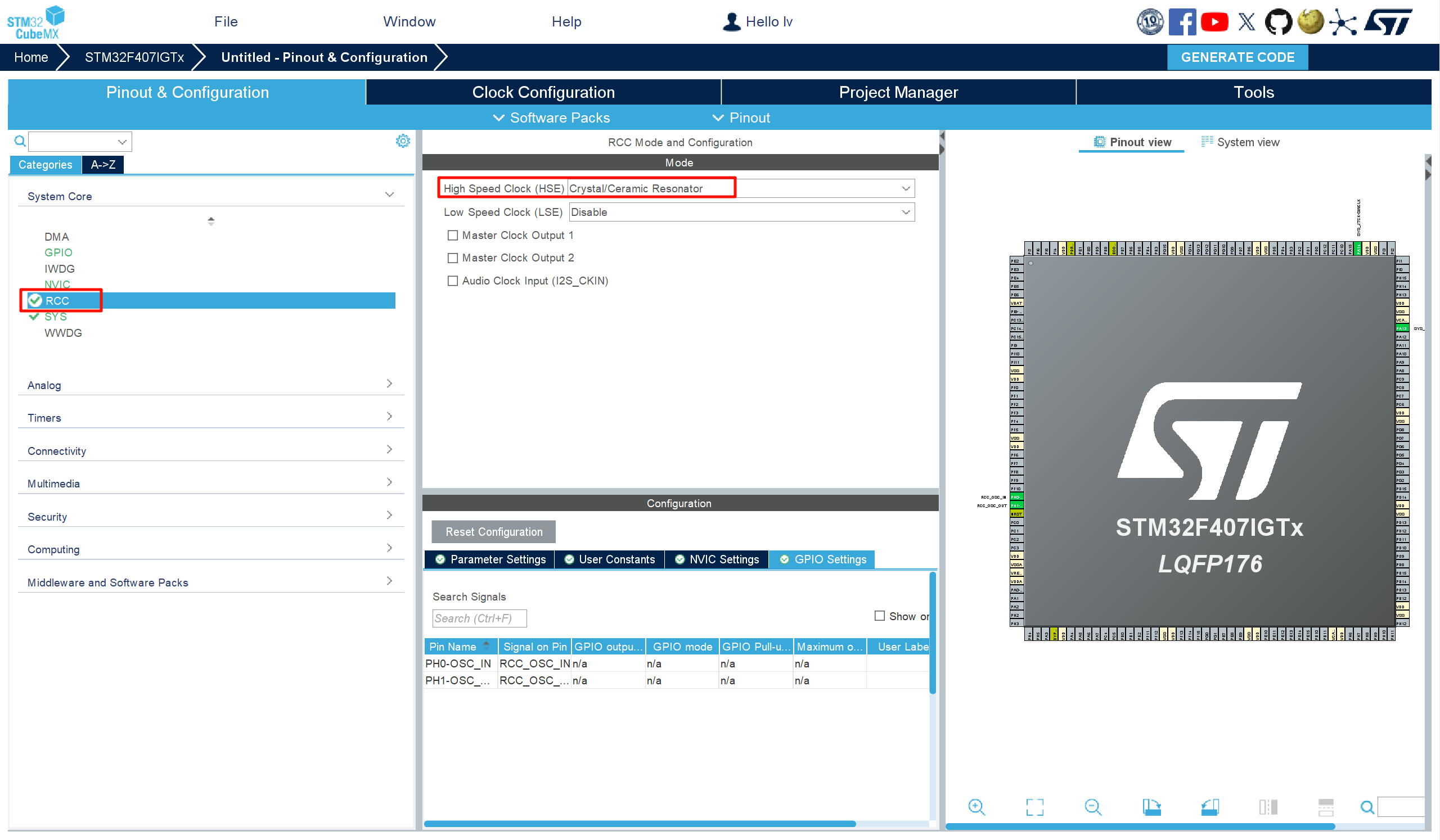Rotate the chip view counter-clockwise

point(1210,806)
